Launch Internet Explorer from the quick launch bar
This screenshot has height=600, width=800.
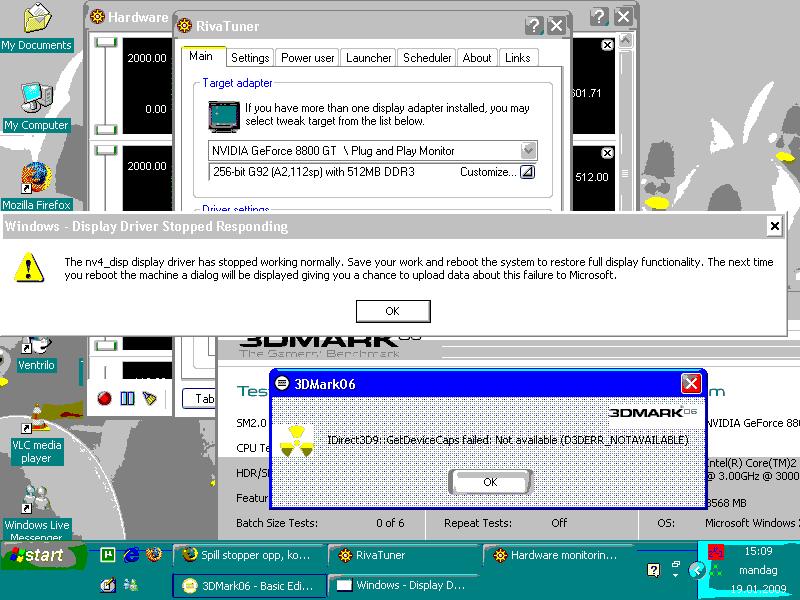(131, 555)
